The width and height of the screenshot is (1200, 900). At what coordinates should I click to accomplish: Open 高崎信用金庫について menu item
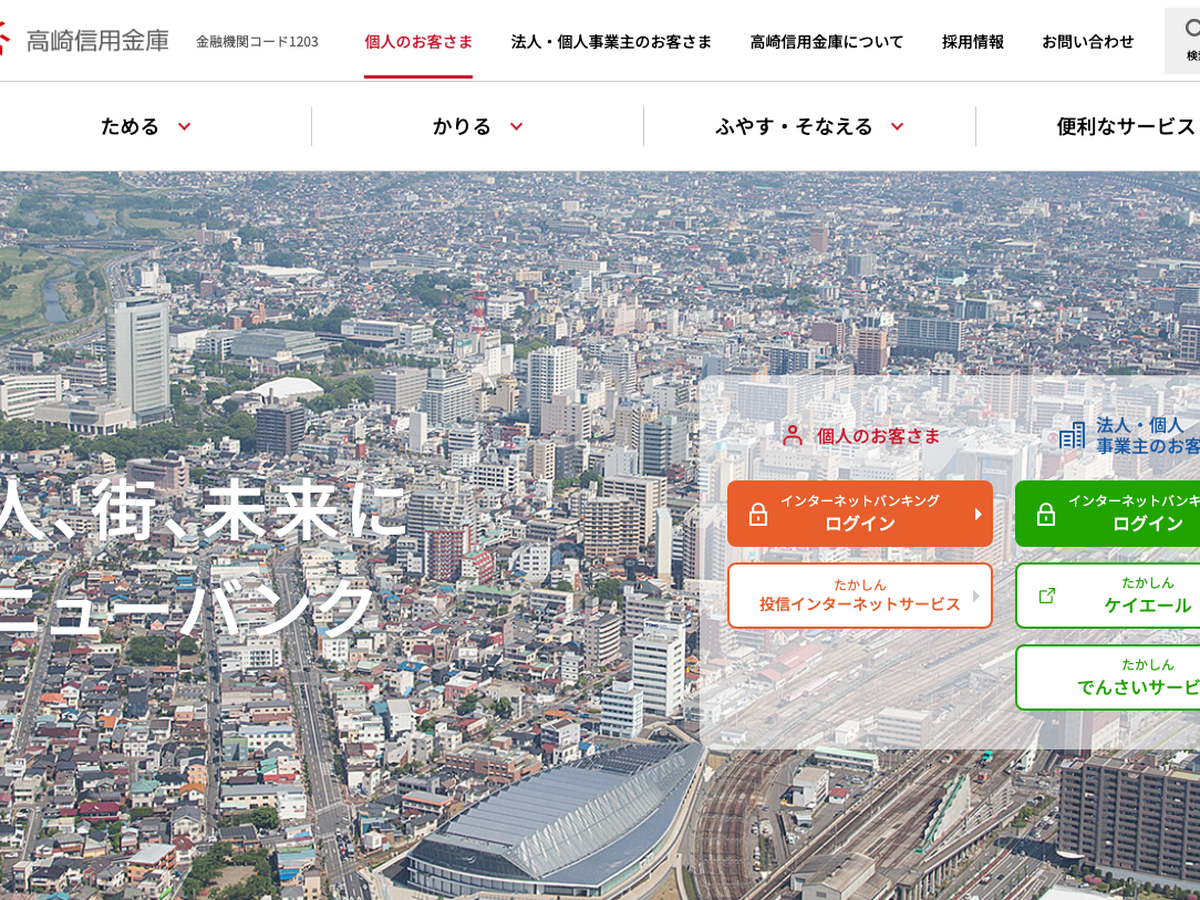[x=826, y=42]
